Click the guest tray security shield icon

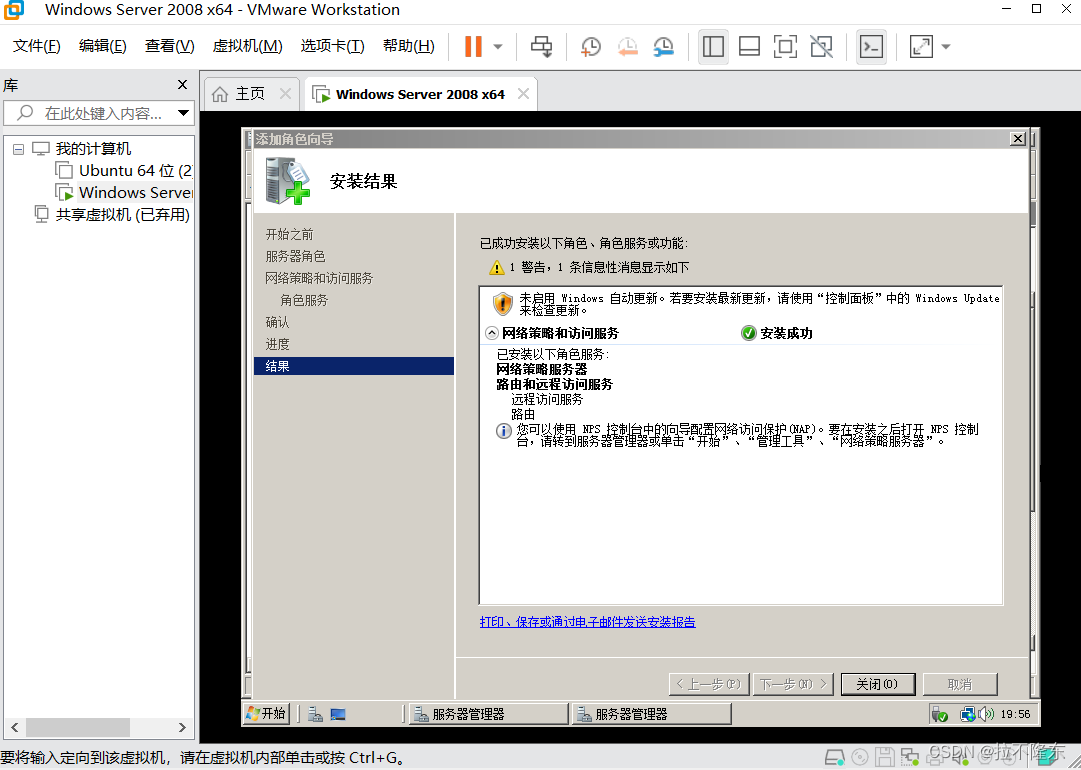tap(939, 714)
